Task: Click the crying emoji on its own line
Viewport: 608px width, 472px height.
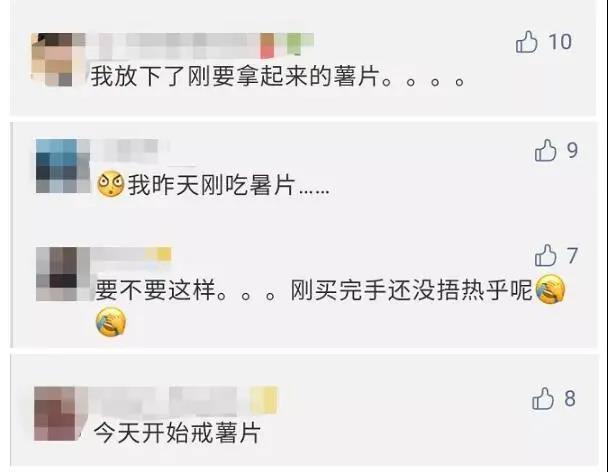Action: (x=111, y=323)
